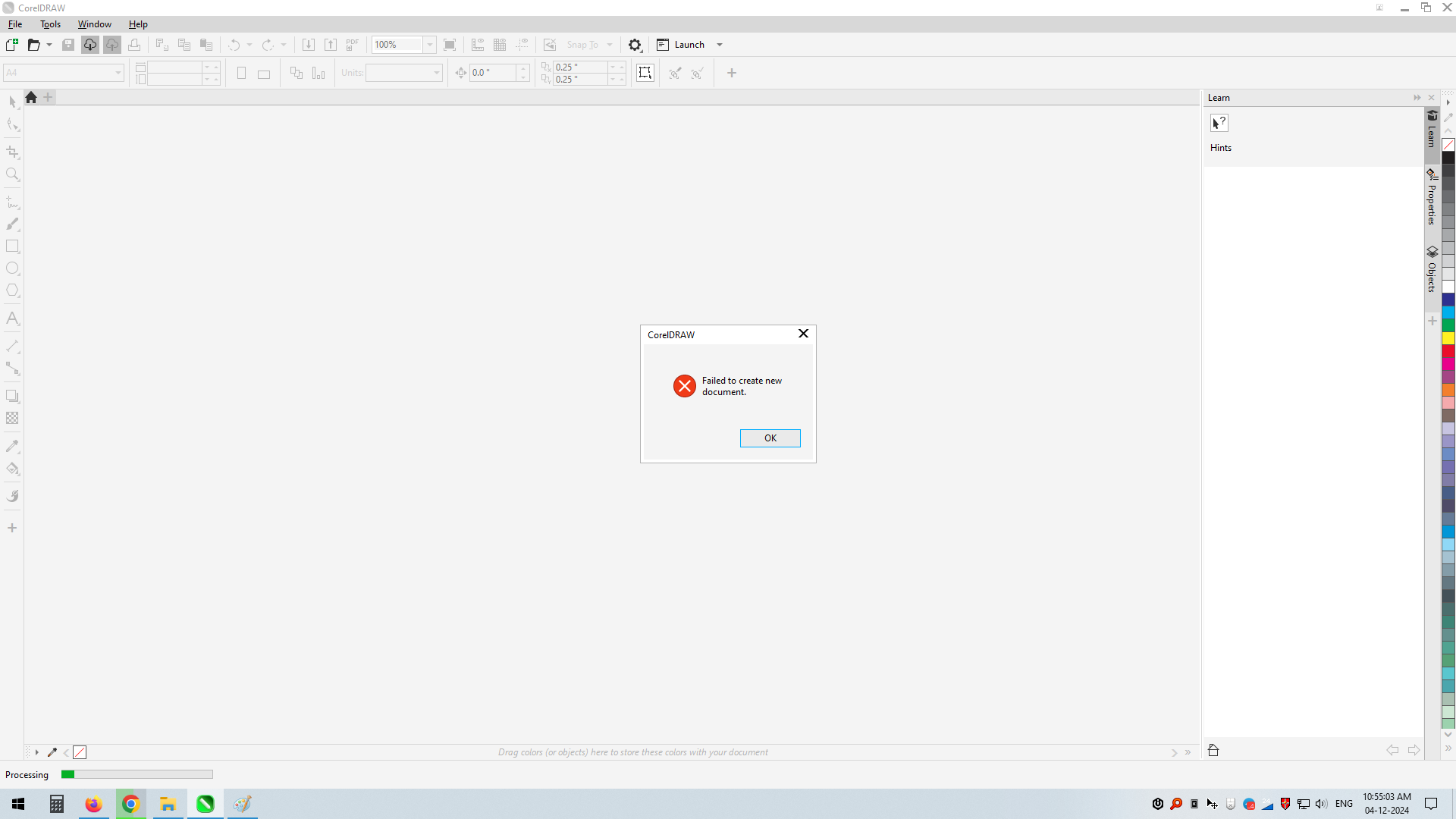The image size is (1456, 819).
Task: Open the Window menu
Action: coord(95,24)
